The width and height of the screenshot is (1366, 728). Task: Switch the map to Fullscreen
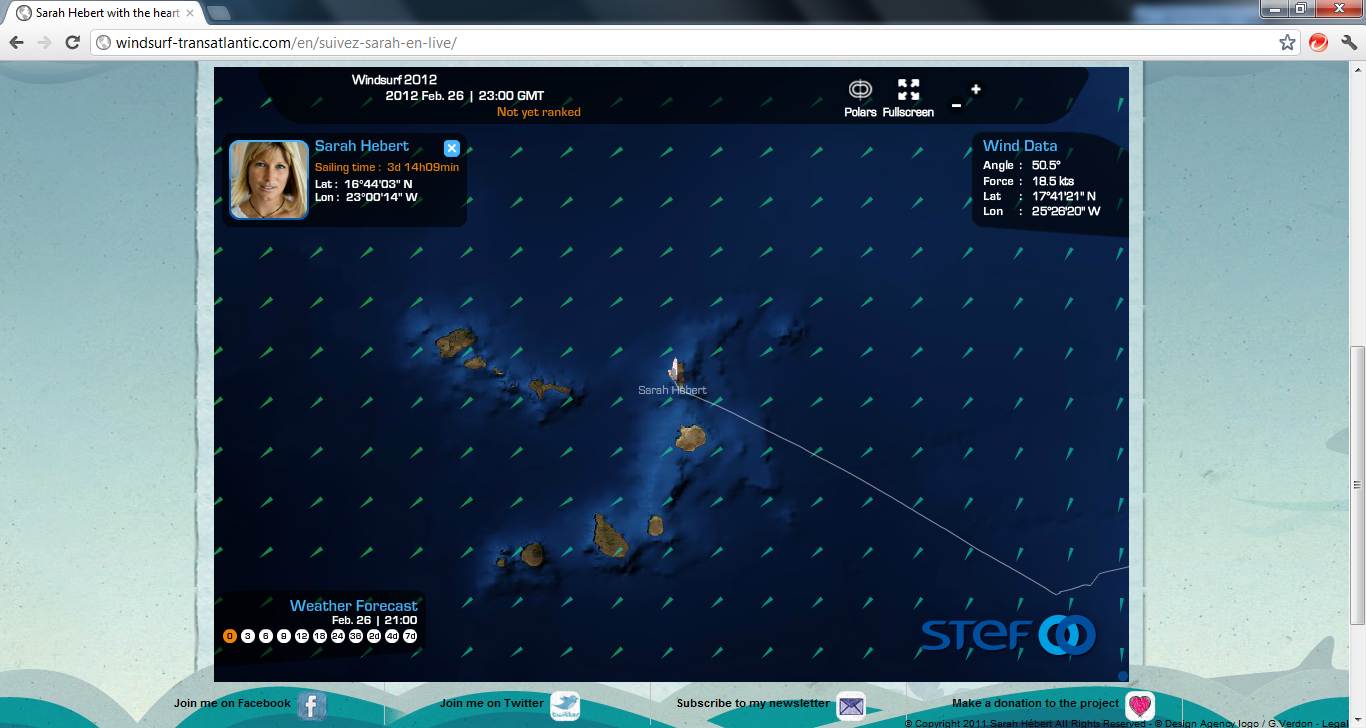tap(908, 90)
